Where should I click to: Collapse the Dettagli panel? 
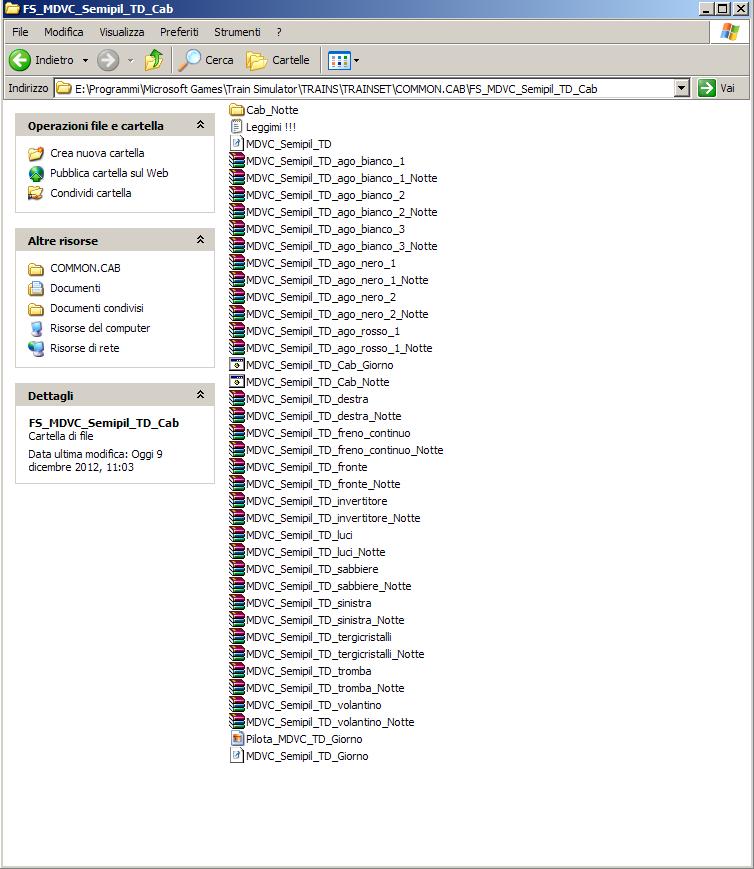tap(201, 395)
